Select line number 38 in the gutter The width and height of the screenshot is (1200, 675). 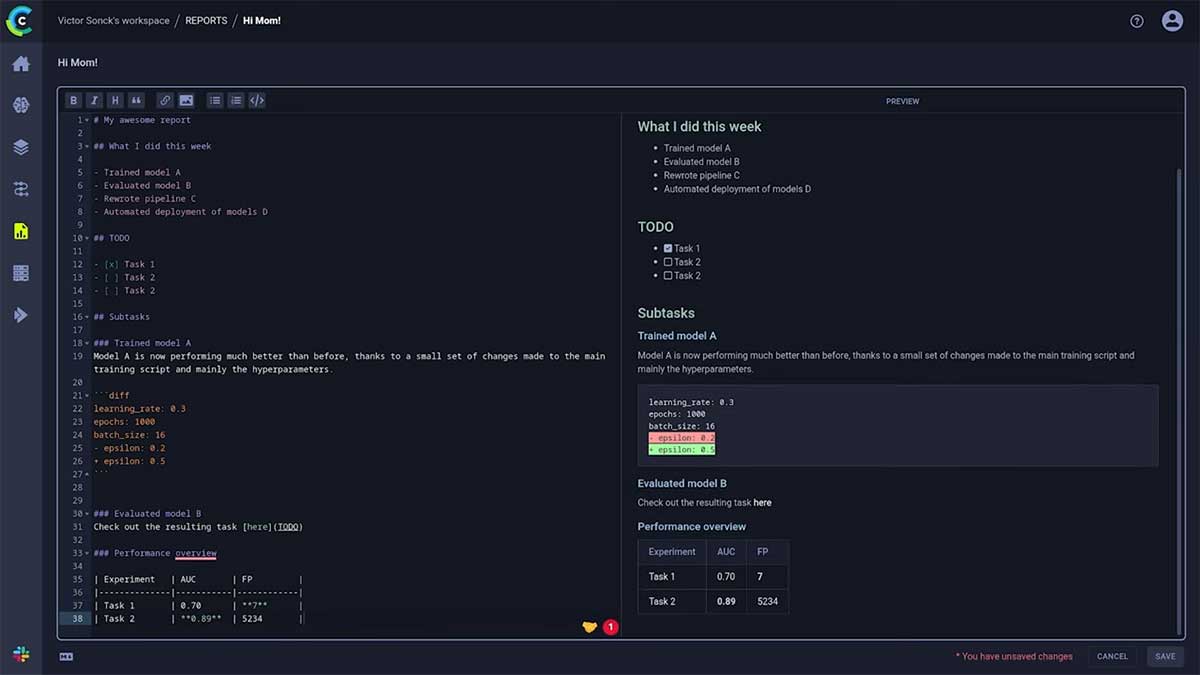click(78, 619)
